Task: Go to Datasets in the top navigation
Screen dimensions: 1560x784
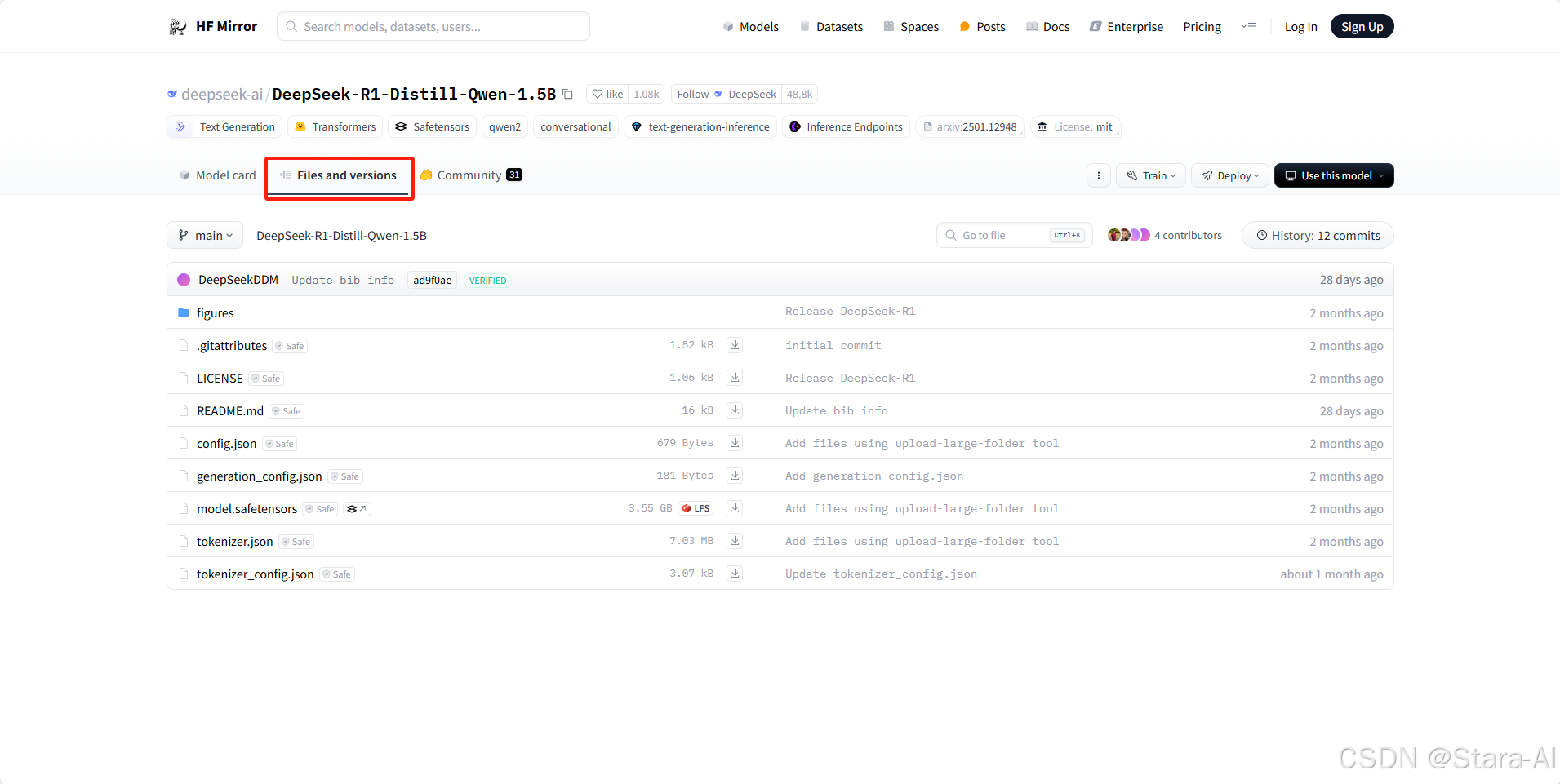Action: [831, 27]
